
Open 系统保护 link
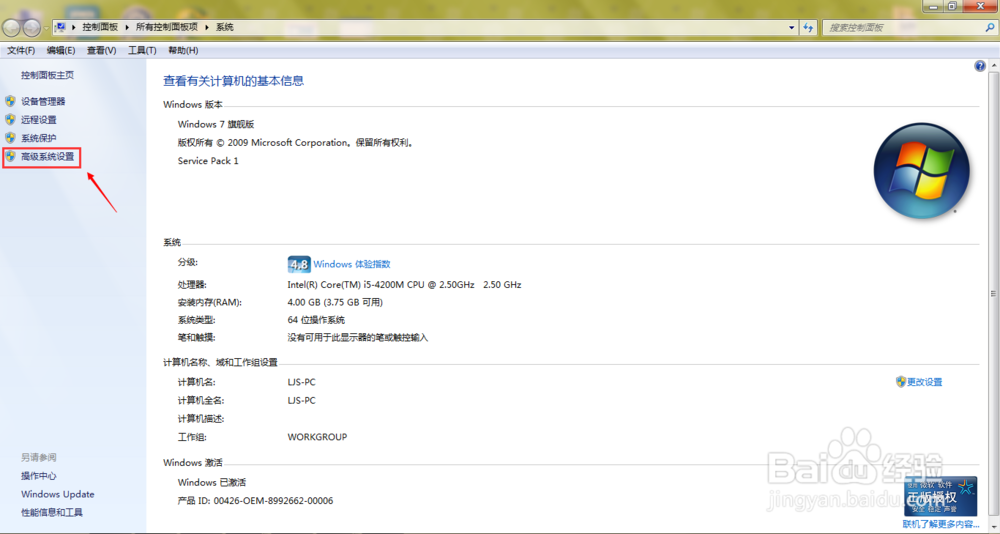click(x=38, y=138)
